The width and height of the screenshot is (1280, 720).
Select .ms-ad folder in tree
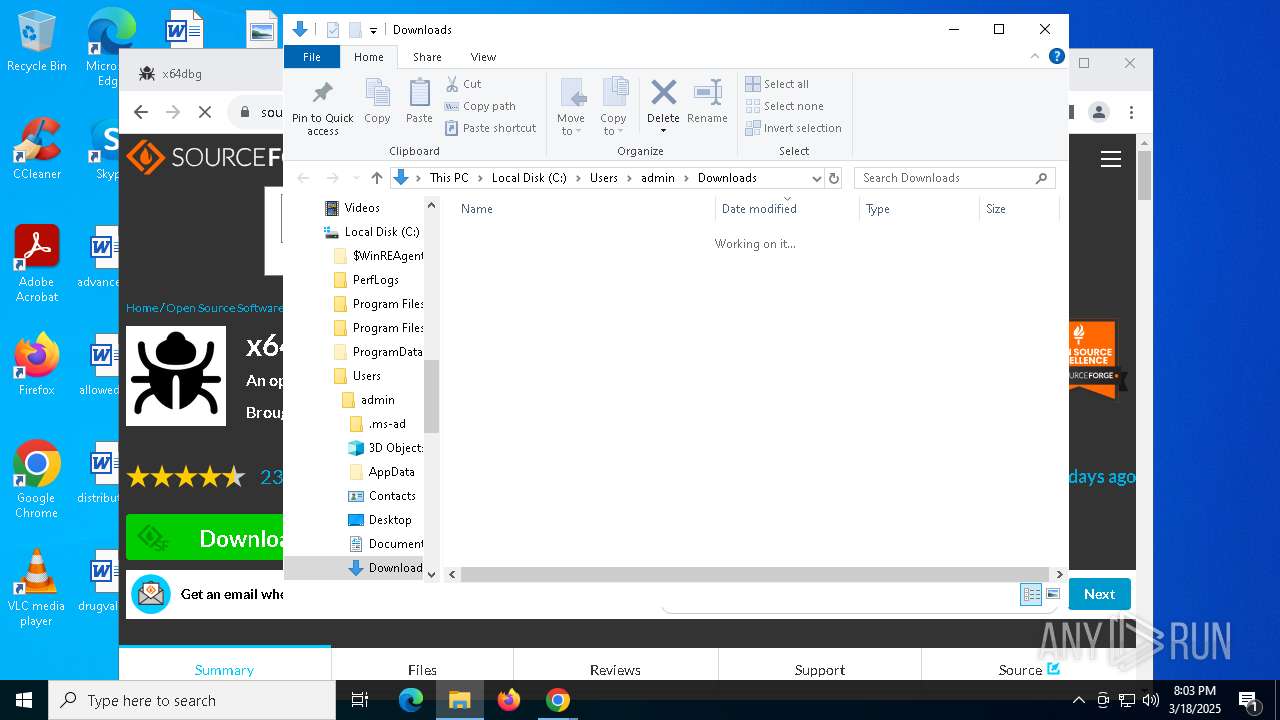(387, 424)
